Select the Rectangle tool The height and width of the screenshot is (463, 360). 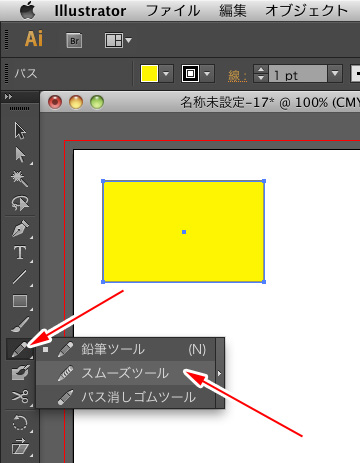click(20, 301)
